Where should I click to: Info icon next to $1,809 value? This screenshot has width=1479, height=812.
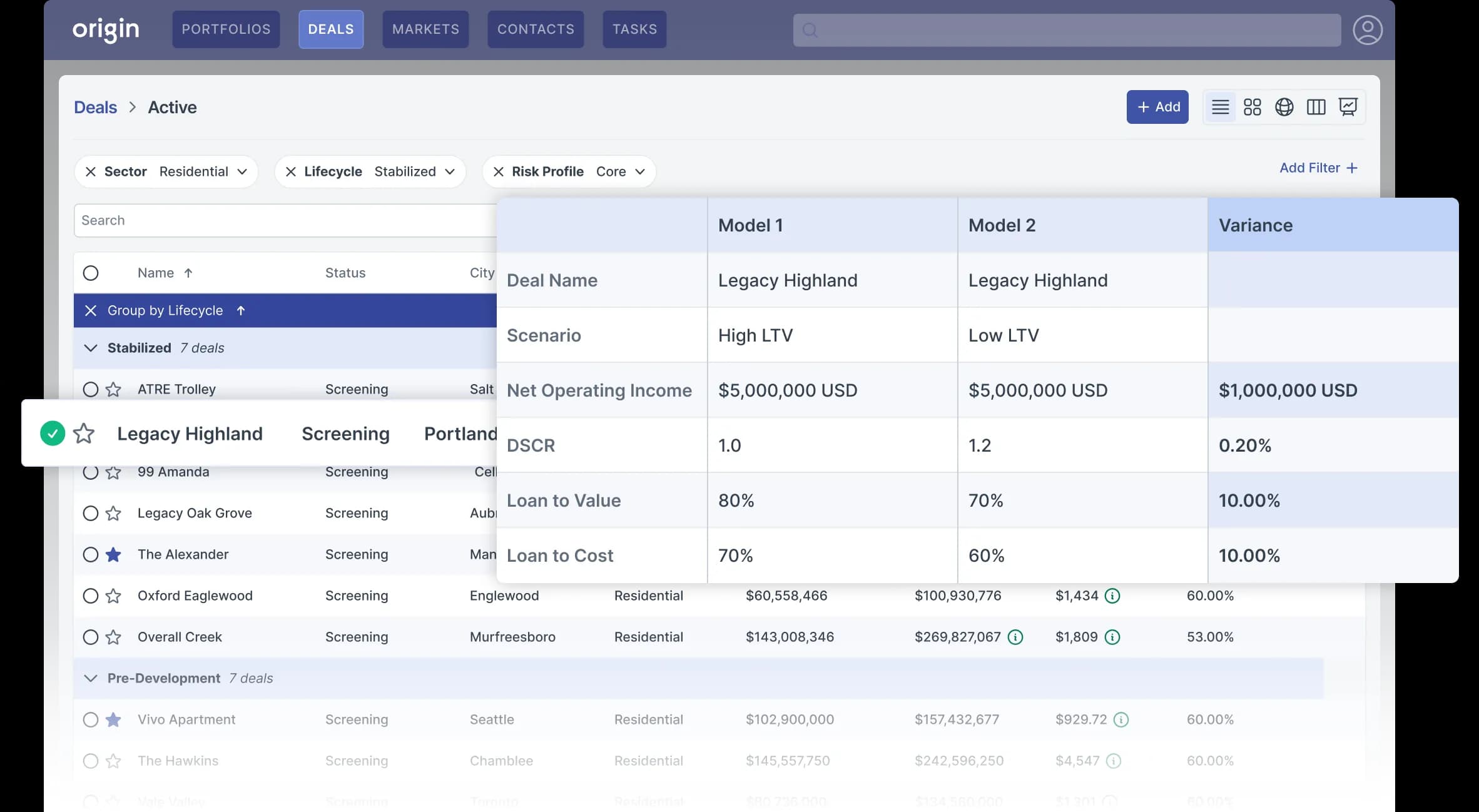coord(1112,637)
